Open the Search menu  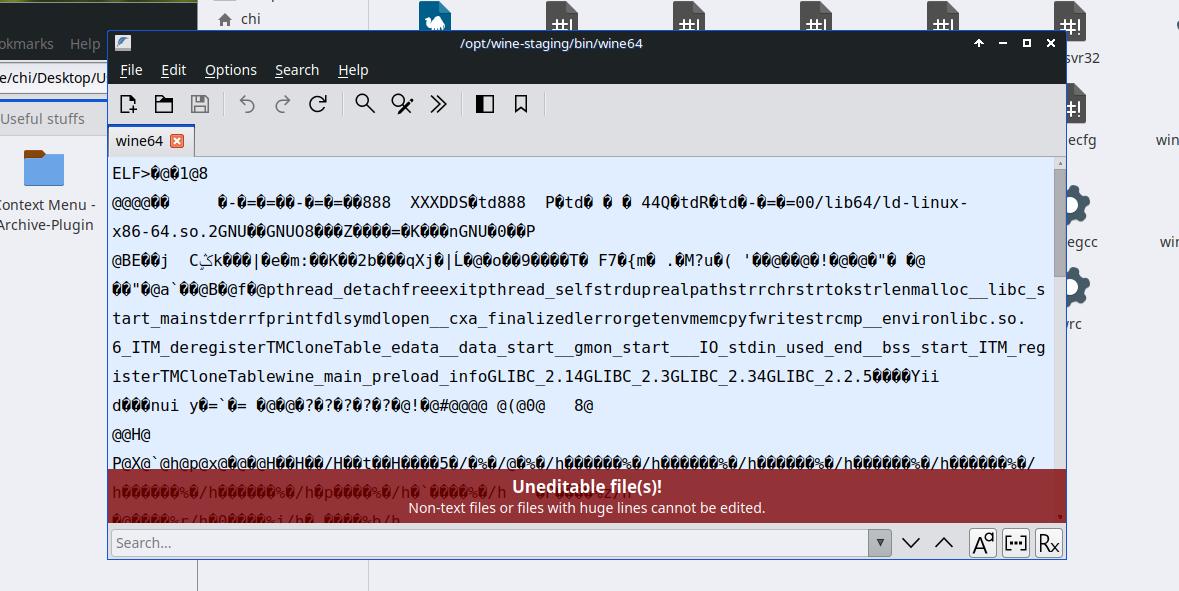click(297, 70)
